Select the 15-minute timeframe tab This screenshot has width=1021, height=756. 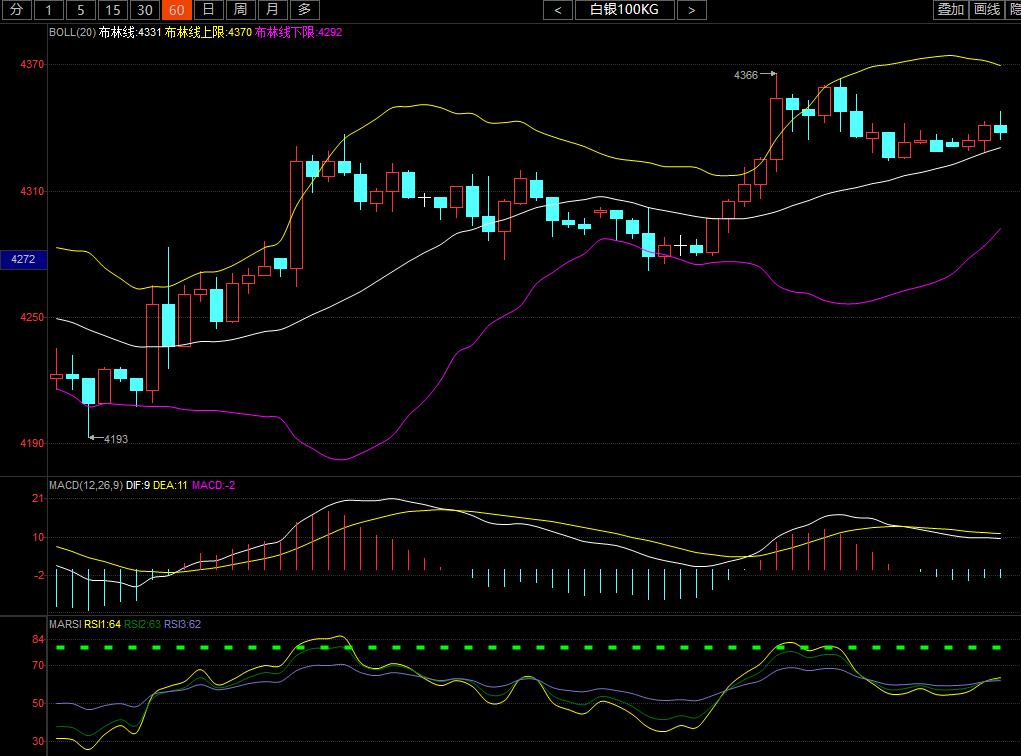pyautogui.click(x=113, y=10)
